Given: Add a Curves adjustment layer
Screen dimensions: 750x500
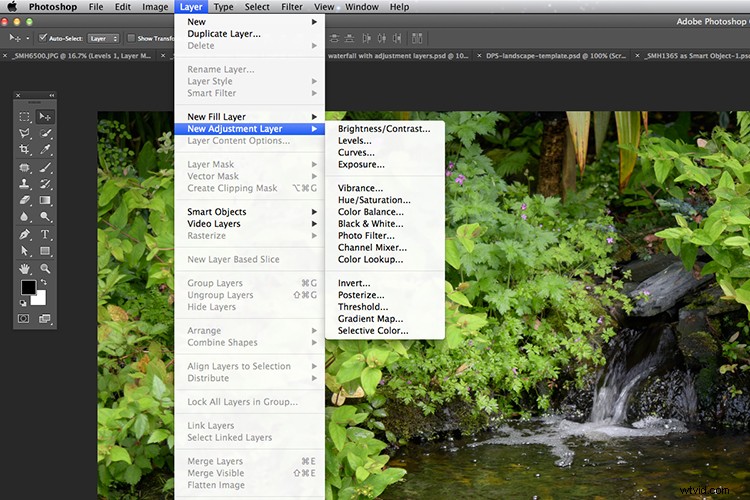Looking at the screenshot, I should (x=385, y=153).
